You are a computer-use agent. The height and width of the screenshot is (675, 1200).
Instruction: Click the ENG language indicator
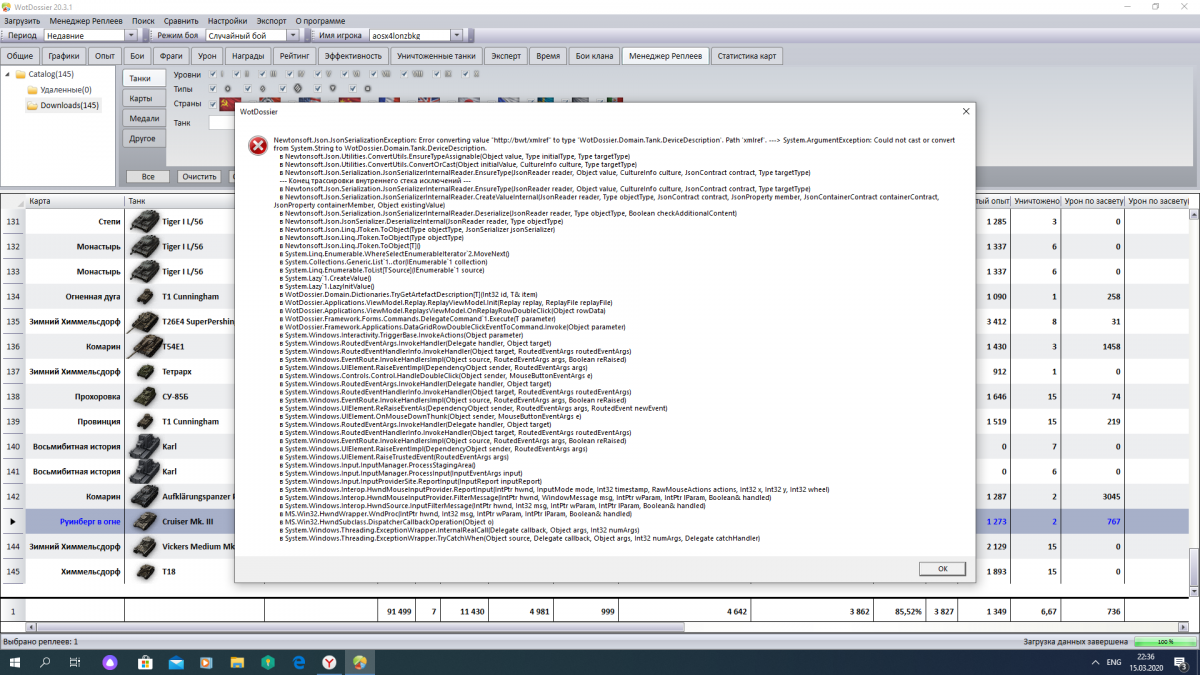(x=1114, y=662)
